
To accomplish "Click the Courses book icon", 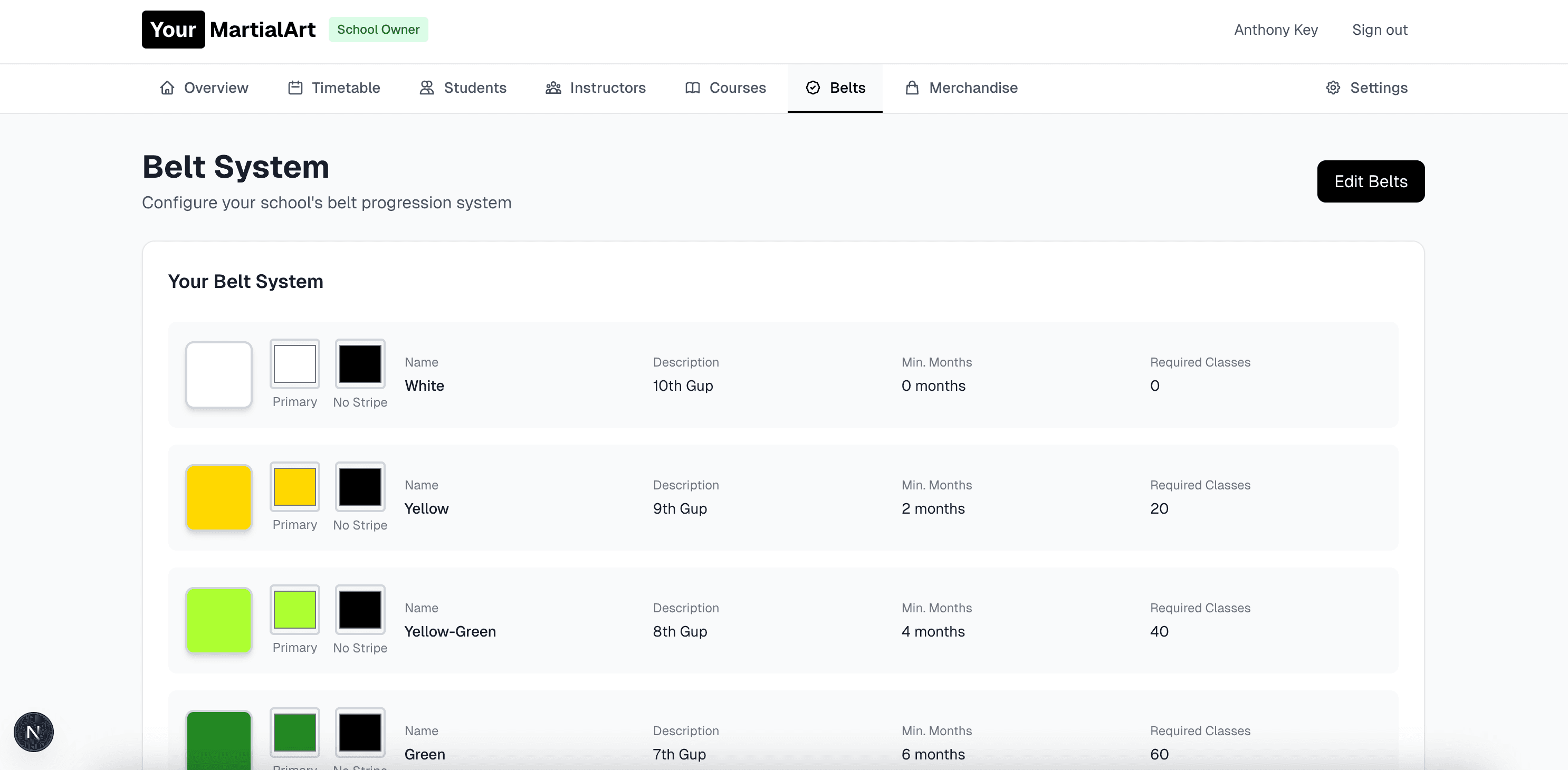I will tap(692, 88).
